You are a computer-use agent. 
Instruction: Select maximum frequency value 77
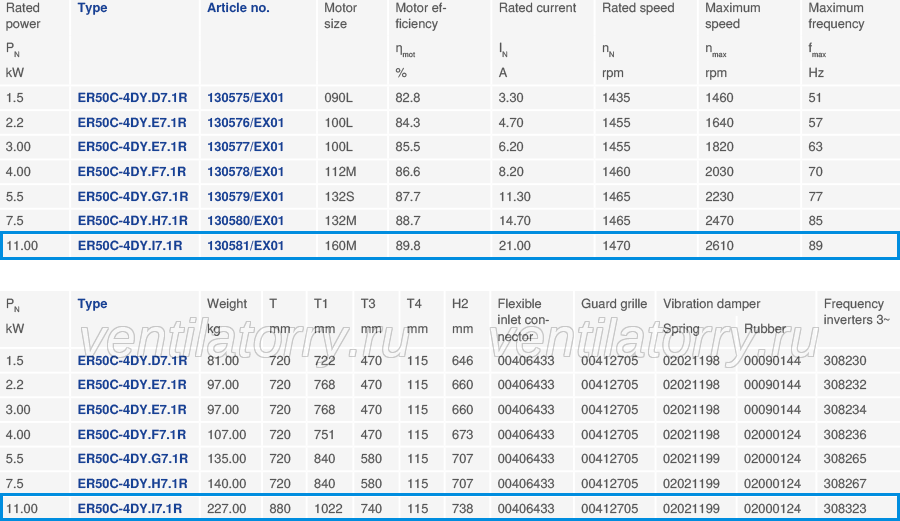click(x=815, y=197)
